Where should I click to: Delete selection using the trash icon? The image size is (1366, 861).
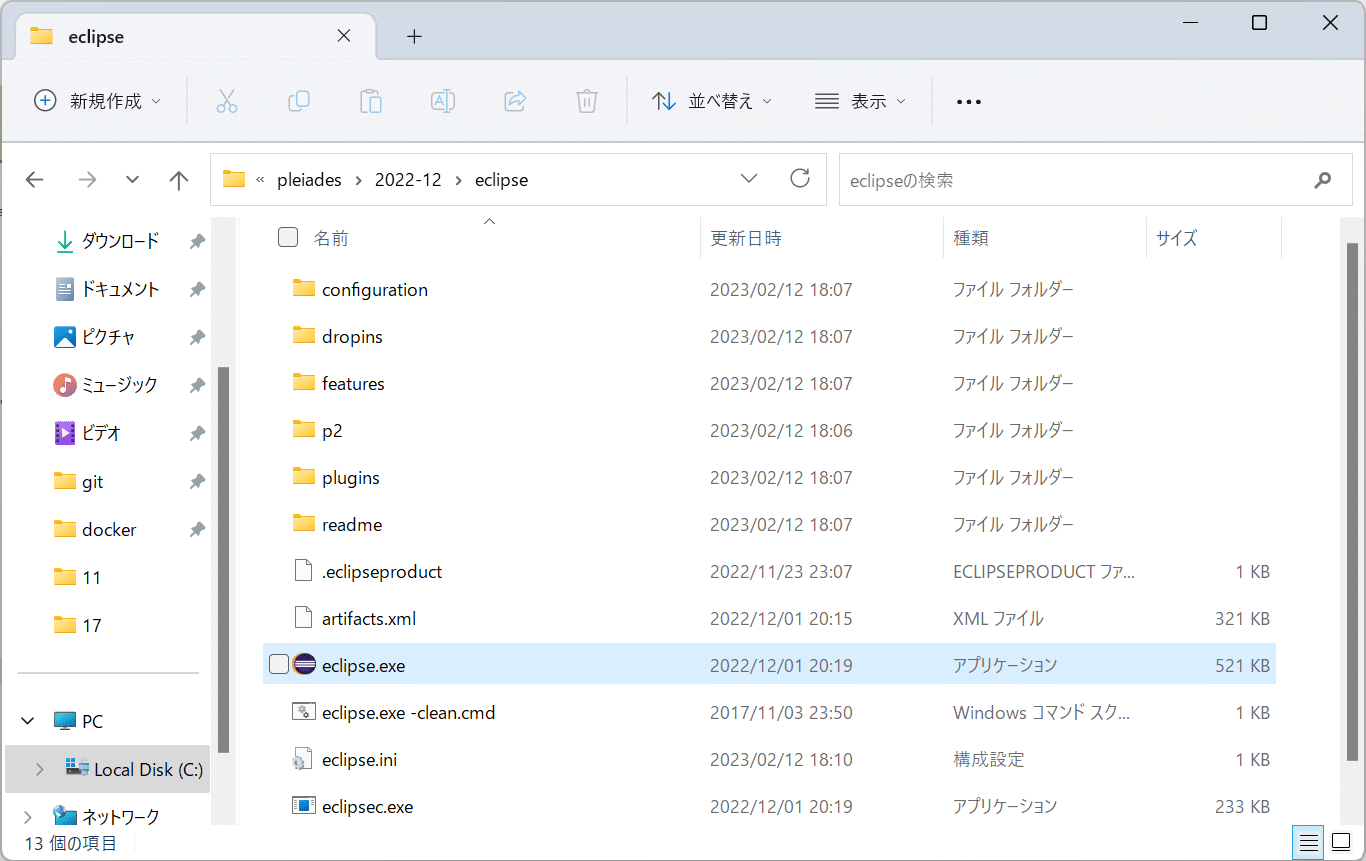pyautogui.click(x=587, y=100)
